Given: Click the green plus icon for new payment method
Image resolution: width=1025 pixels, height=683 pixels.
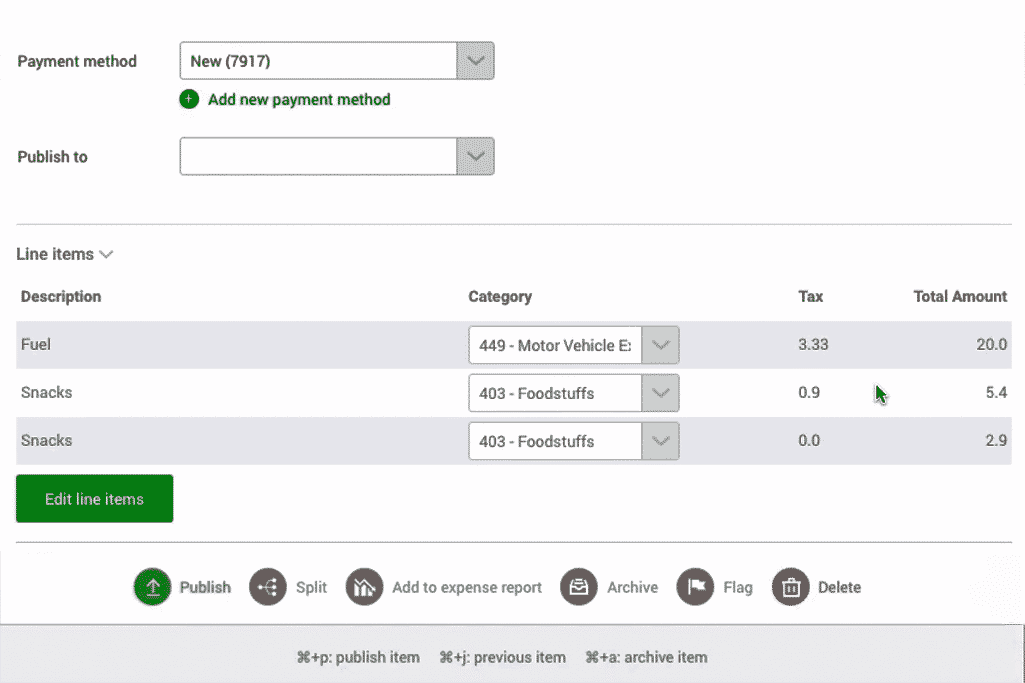Looking at the screenshot, I should click(x=189, y=100).
